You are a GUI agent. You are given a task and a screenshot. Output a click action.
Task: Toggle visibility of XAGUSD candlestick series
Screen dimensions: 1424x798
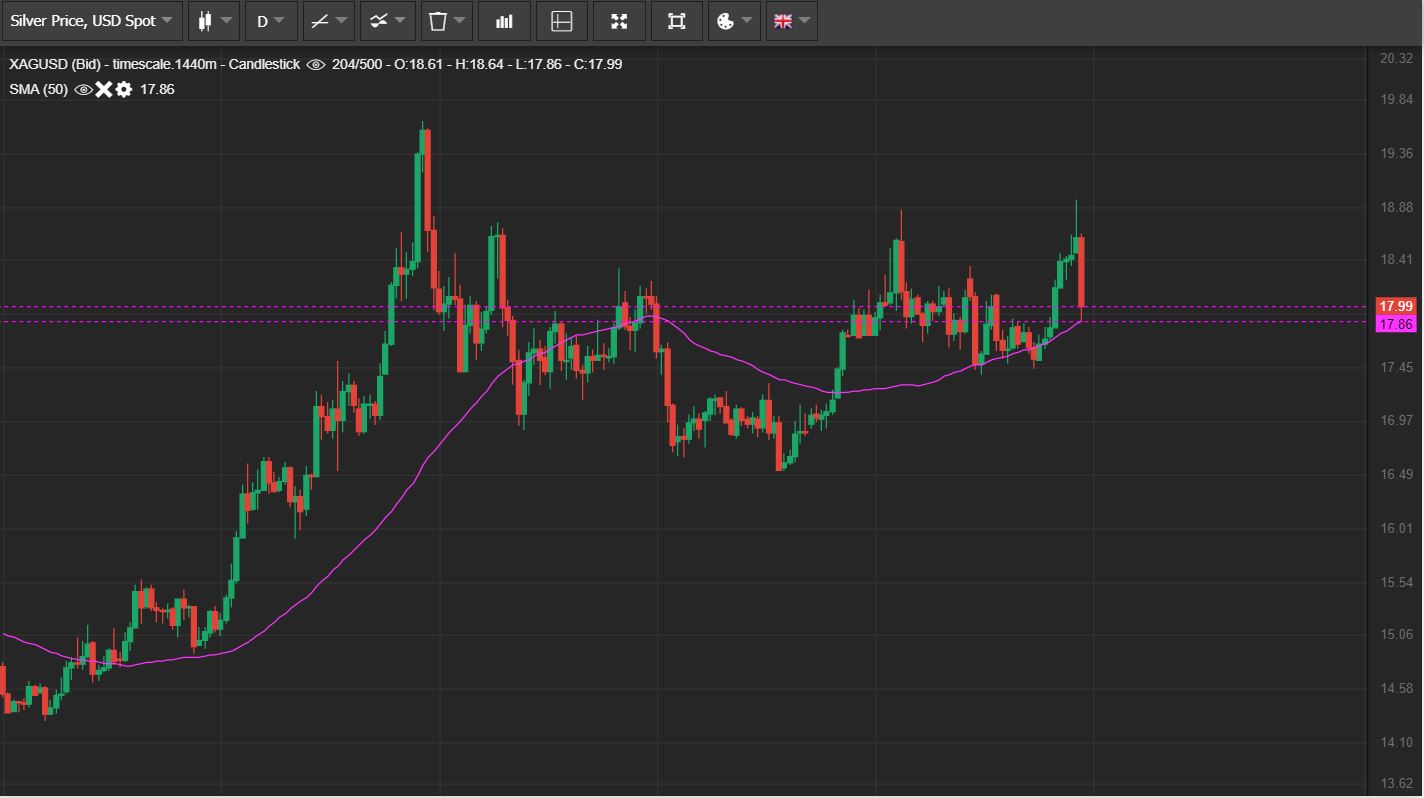(x=316, y=64)
